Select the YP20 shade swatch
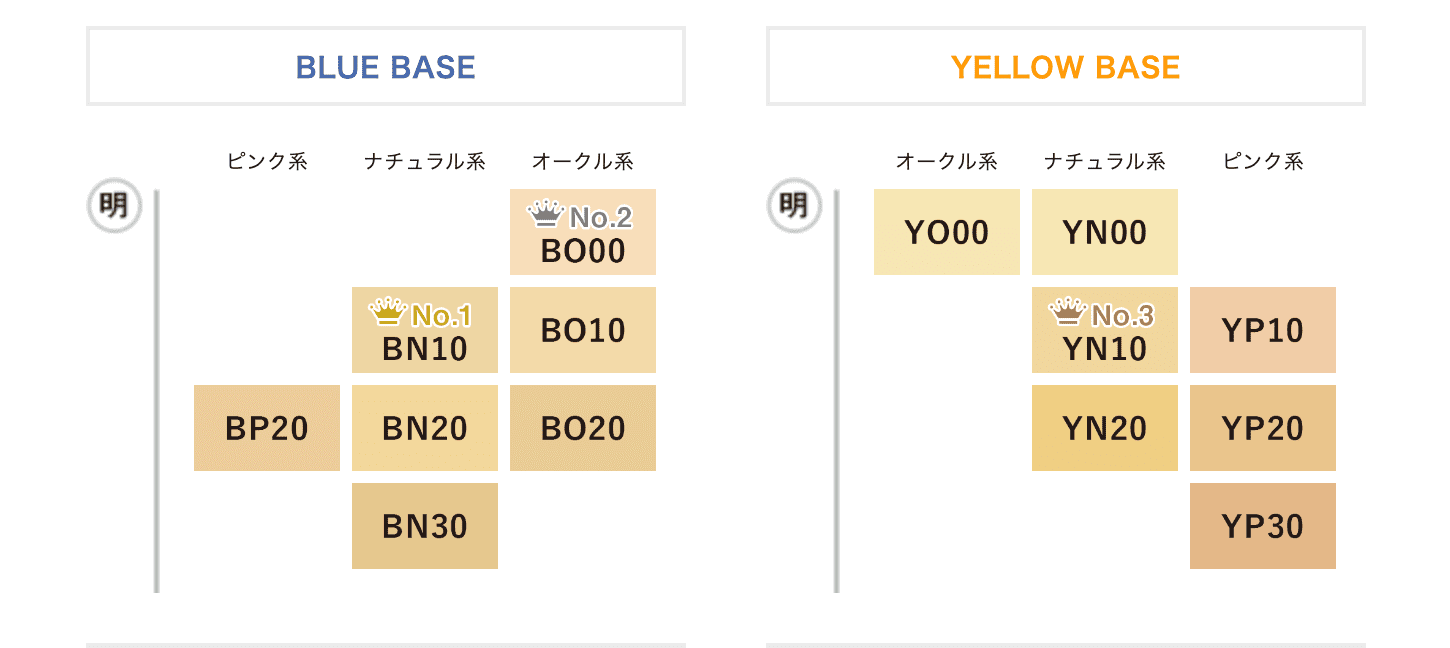The height and width of the screenshot is (648, 1450). 1263,428
